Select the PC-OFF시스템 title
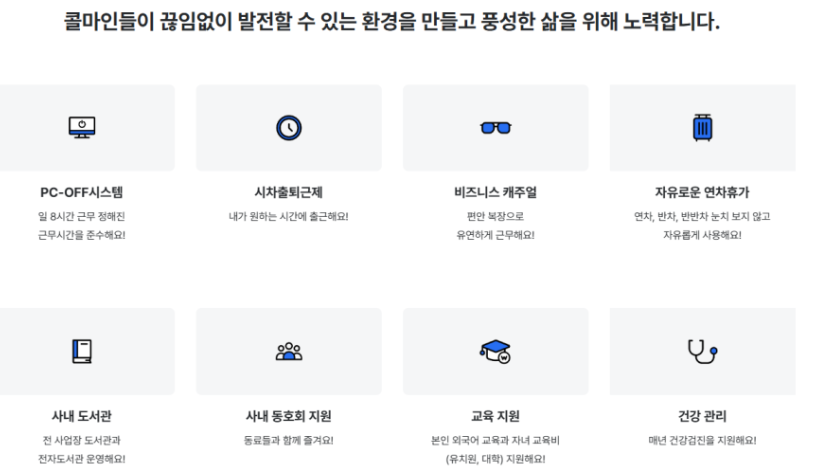Image resolution: width=828 pixels, height=471 pixels. pyautogui.click(x=82, y=192)
